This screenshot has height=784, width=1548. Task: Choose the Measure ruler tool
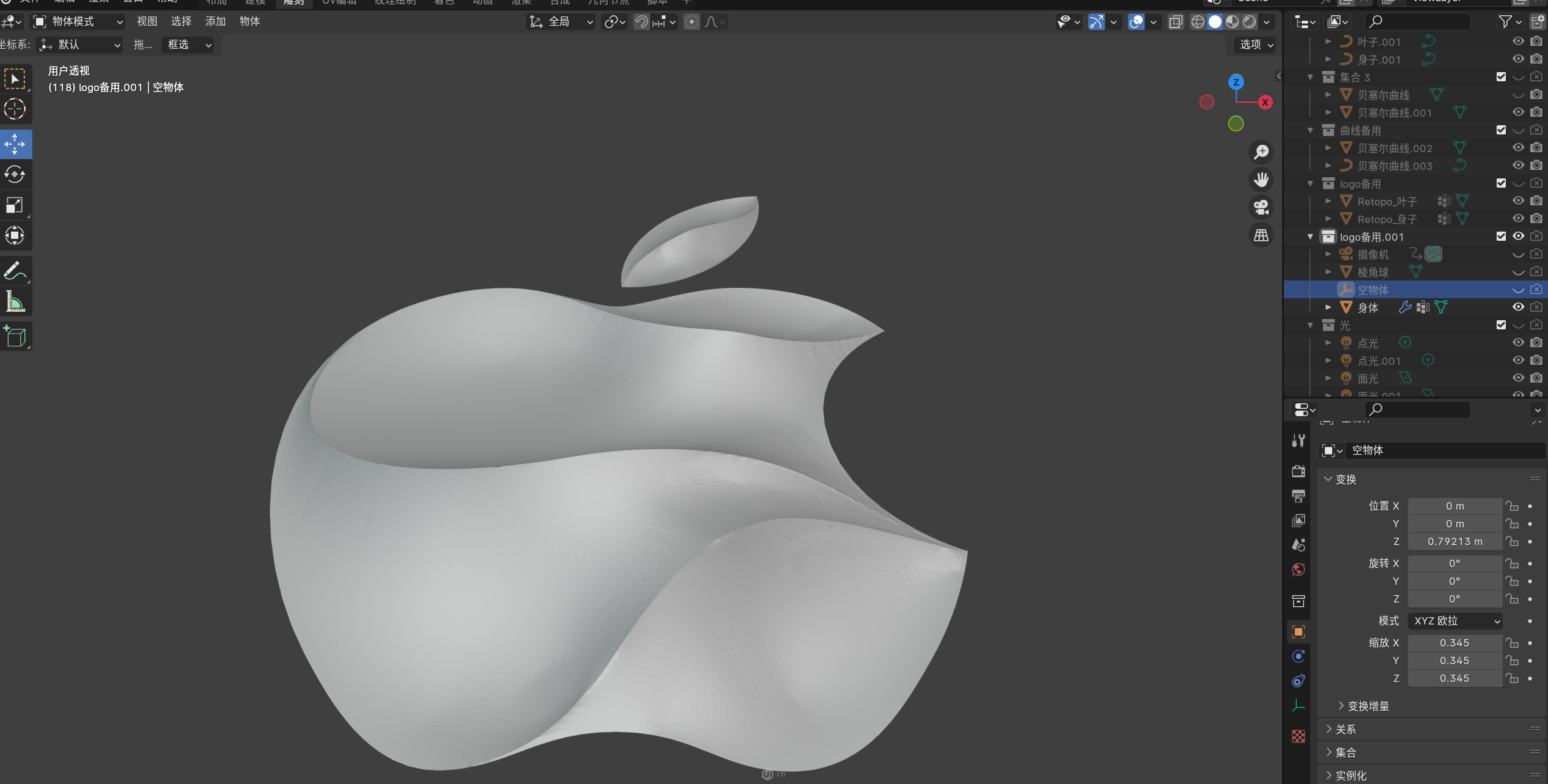pyautogui.click(x=15, y=301)
